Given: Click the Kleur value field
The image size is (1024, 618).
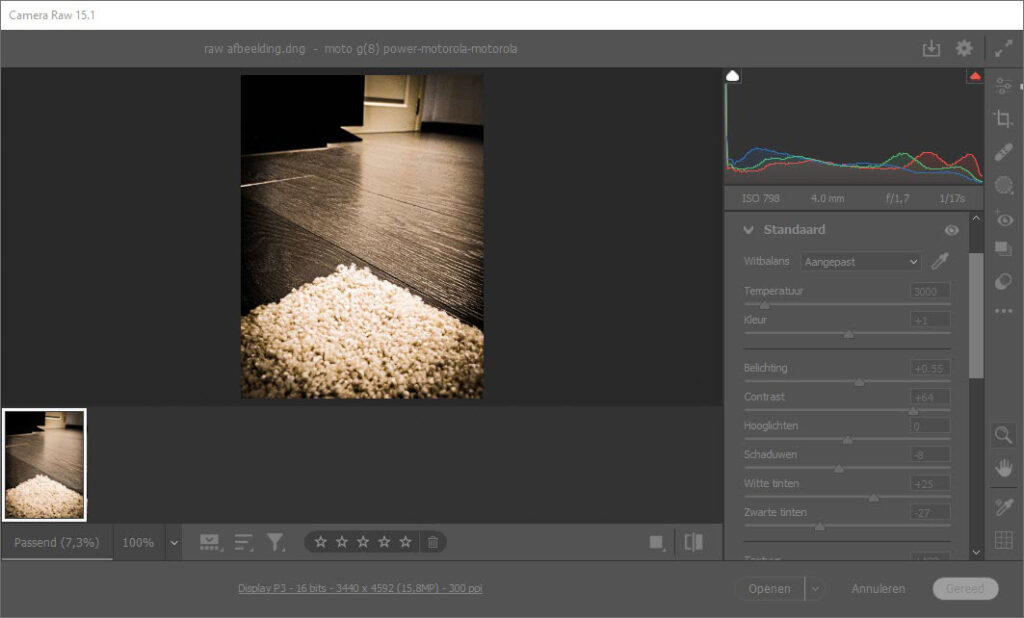Looking at the screenshot, I should tap(930, 320).
